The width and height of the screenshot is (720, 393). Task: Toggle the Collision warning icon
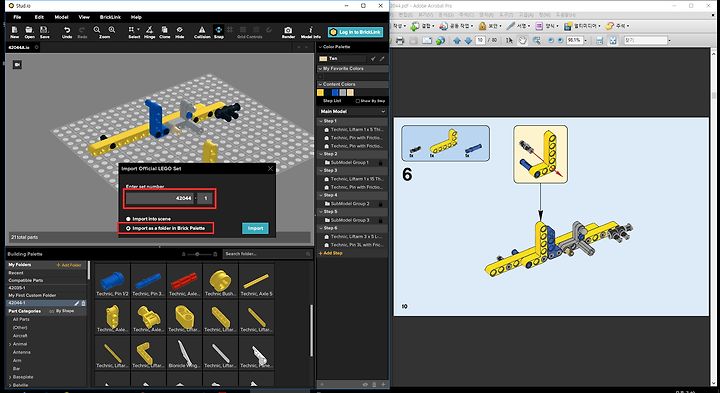(202, 31)
